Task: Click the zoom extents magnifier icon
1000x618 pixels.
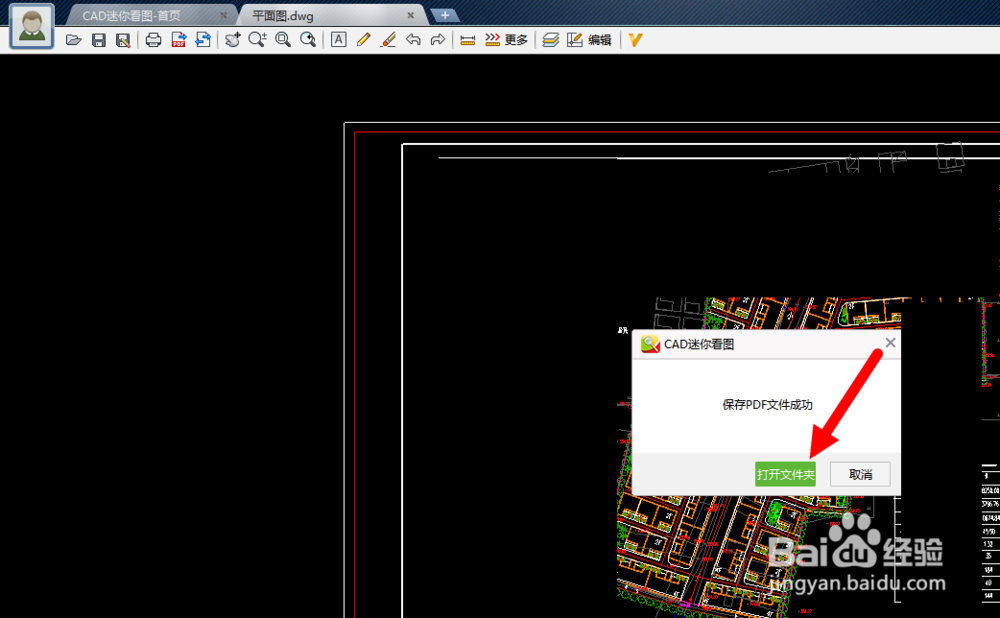Action: pos(308,40)
